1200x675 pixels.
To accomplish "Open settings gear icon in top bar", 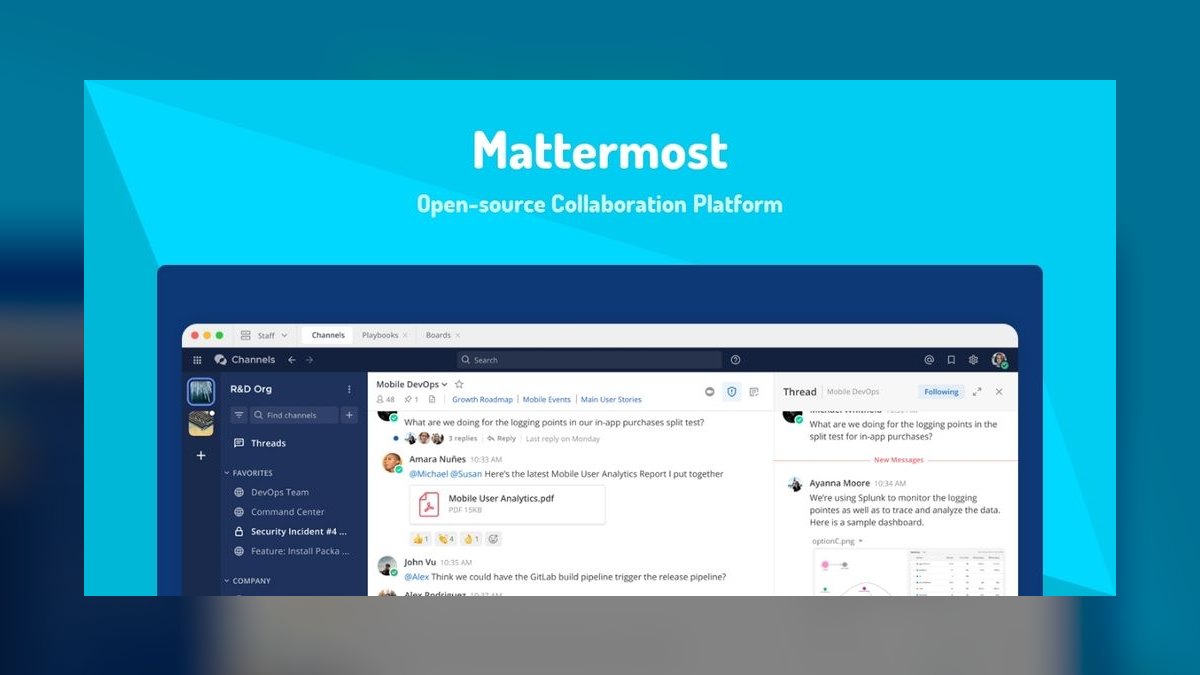I will (x=973, y=360).
